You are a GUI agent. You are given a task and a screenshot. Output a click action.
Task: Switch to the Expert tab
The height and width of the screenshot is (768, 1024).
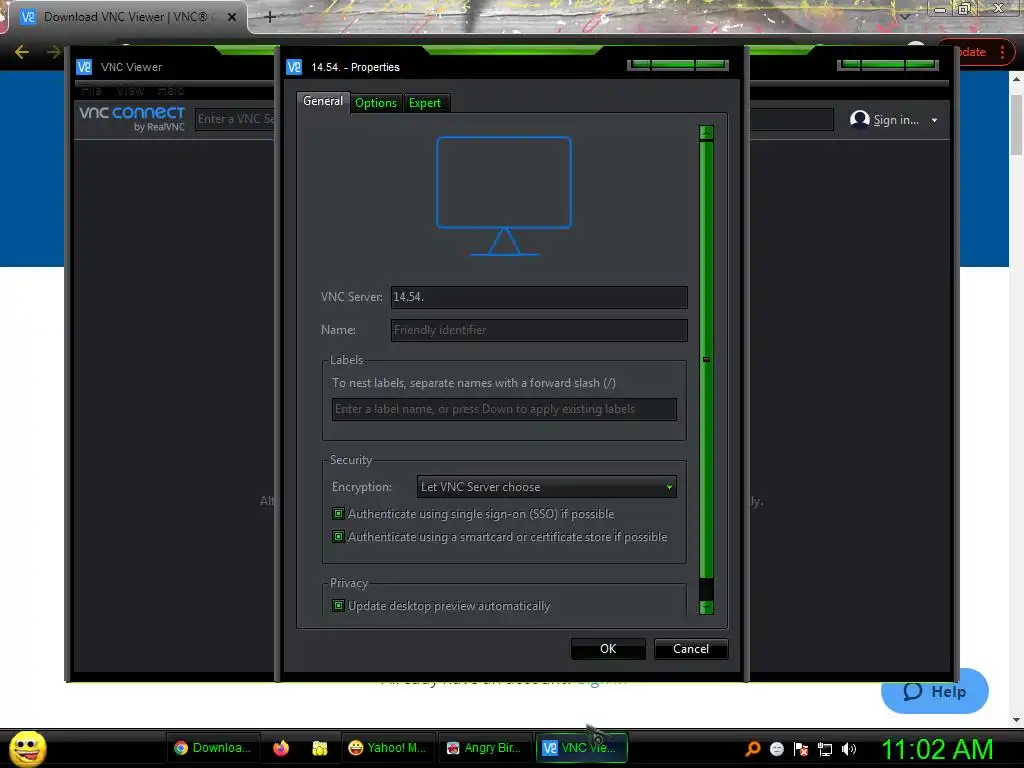point(424,103)
